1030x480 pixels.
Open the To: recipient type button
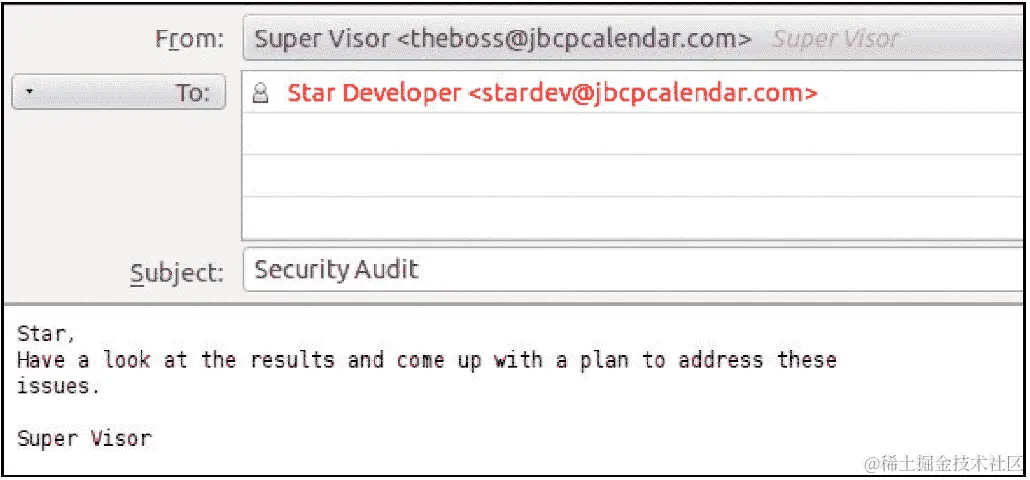click(x=119, y=93)
